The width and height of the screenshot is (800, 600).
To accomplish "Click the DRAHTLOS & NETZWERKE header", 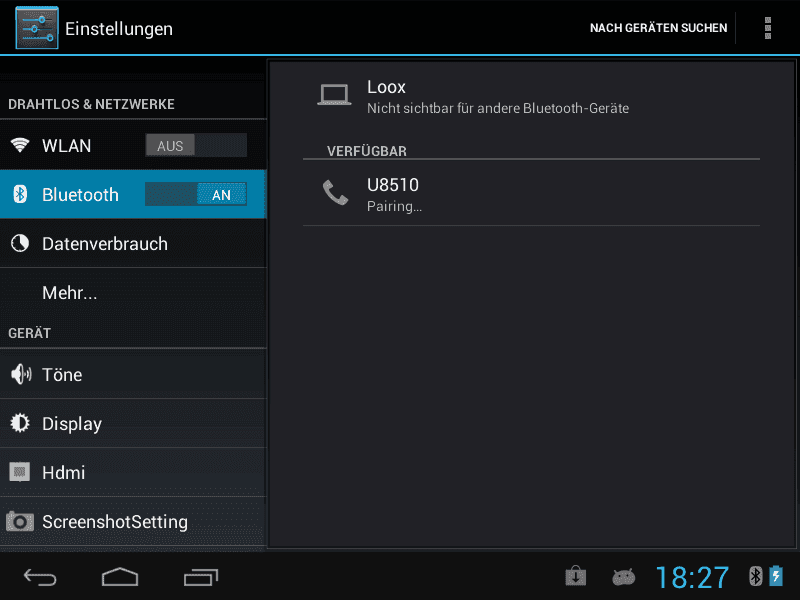I will pyautogui.click(x=91, y=104).
